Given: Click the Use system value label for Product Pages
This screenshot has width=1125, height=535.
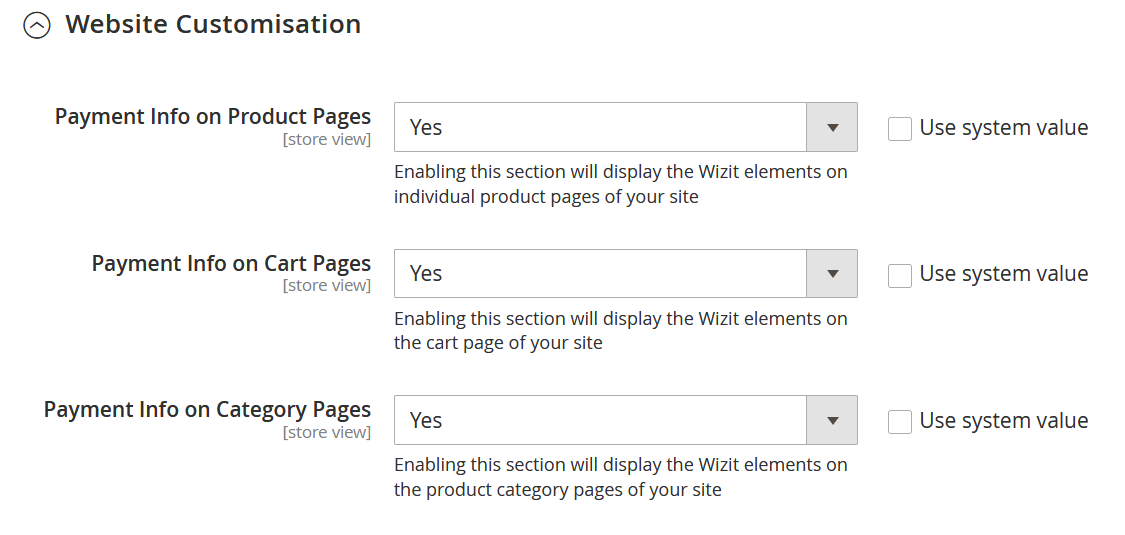Looking at the screenshot, I should pos(1004,128).
